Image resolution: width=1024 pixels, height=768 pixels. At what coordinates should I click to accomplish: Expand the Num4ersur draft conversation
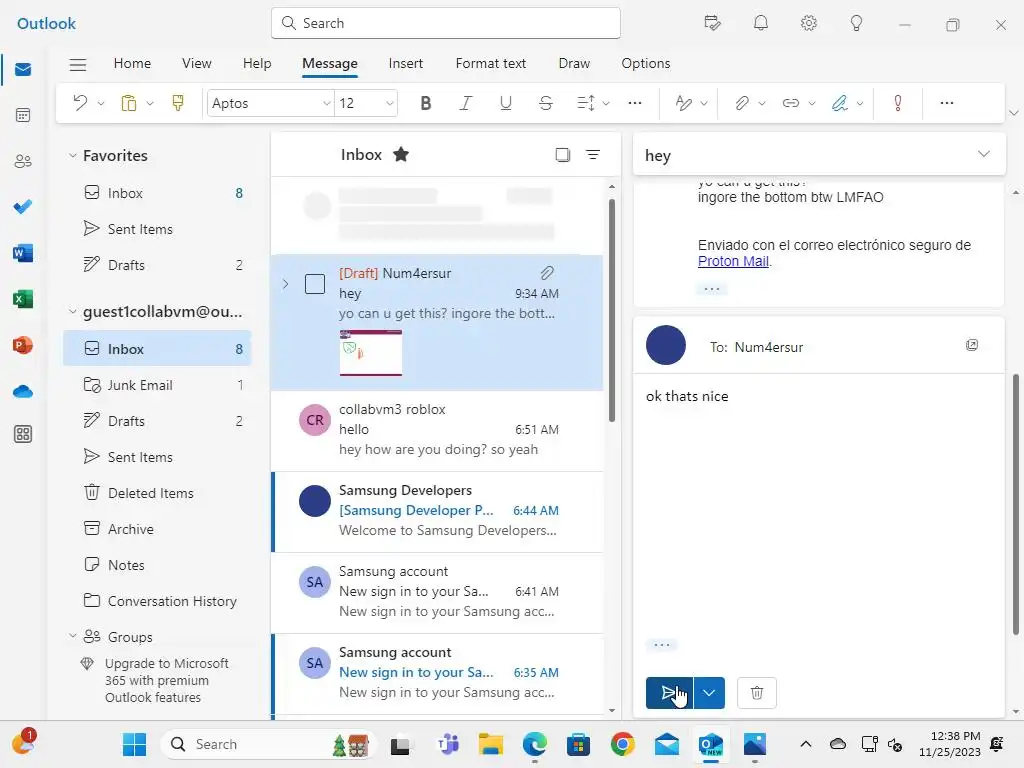[285, 284]
